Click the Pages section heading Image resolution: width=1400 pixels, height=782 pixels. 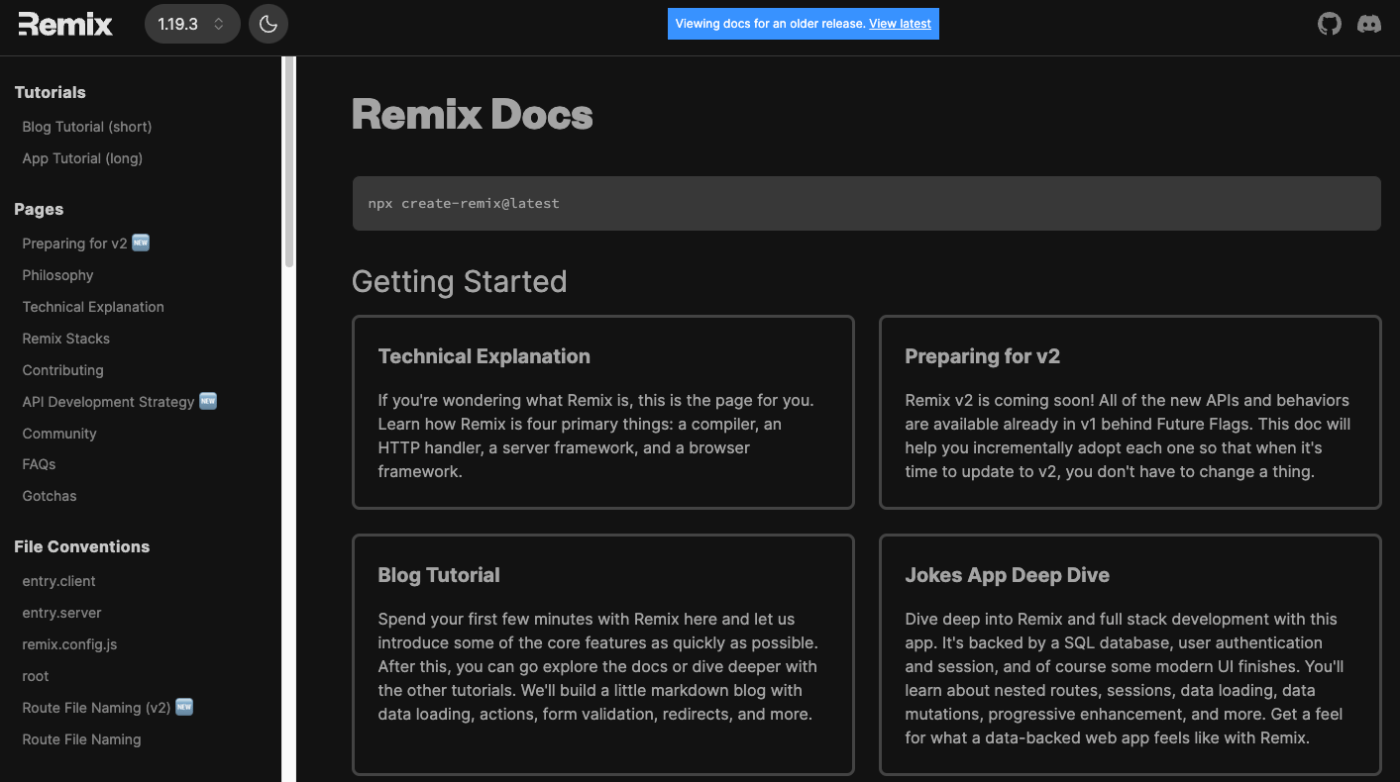tap(39, 209)
